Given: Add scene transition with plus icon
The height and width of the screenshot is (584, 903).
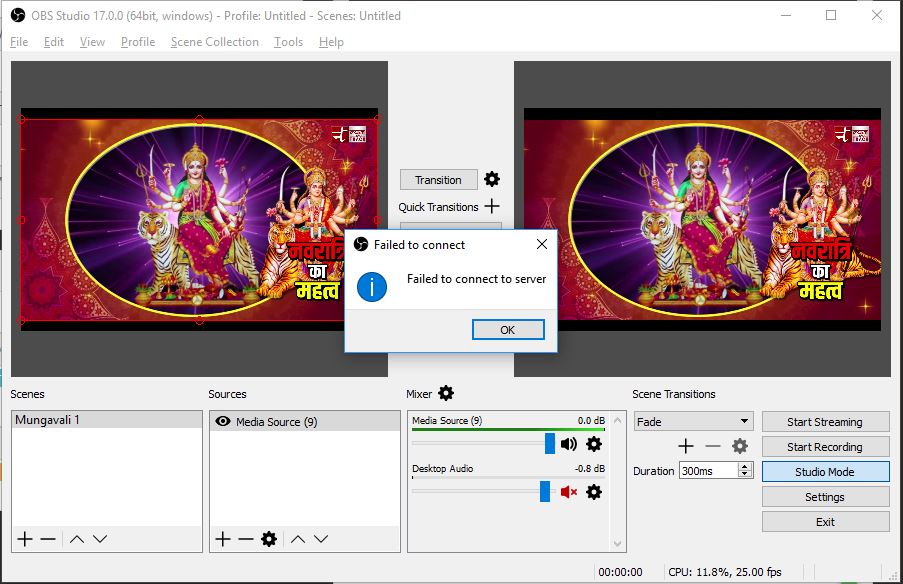Looking at the screenshot, I should (686, 446).
